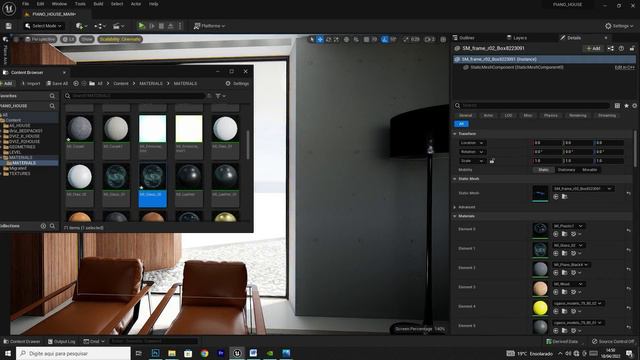Open Details panel settings gear
This screenshot has height=360, width=640.
pyautogui.click(x=634, y=106)
